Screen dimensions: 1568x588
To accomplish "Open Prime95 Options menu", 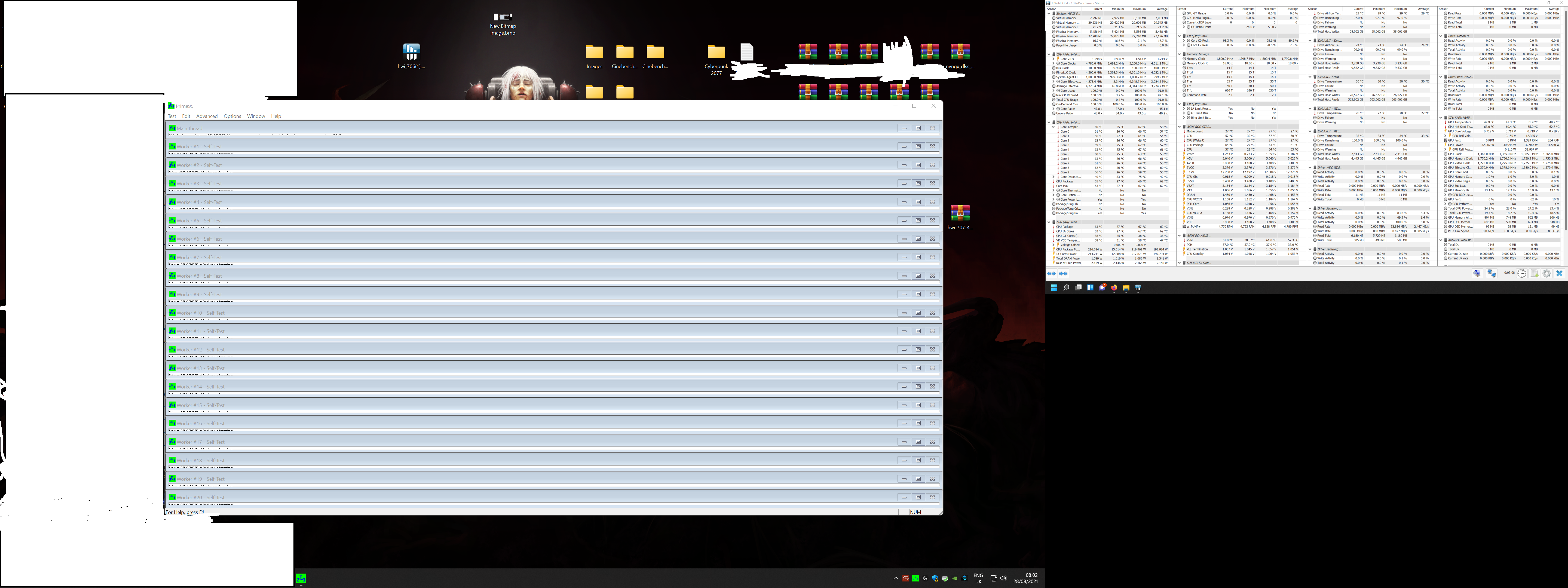I will click(x=232, y=116).
